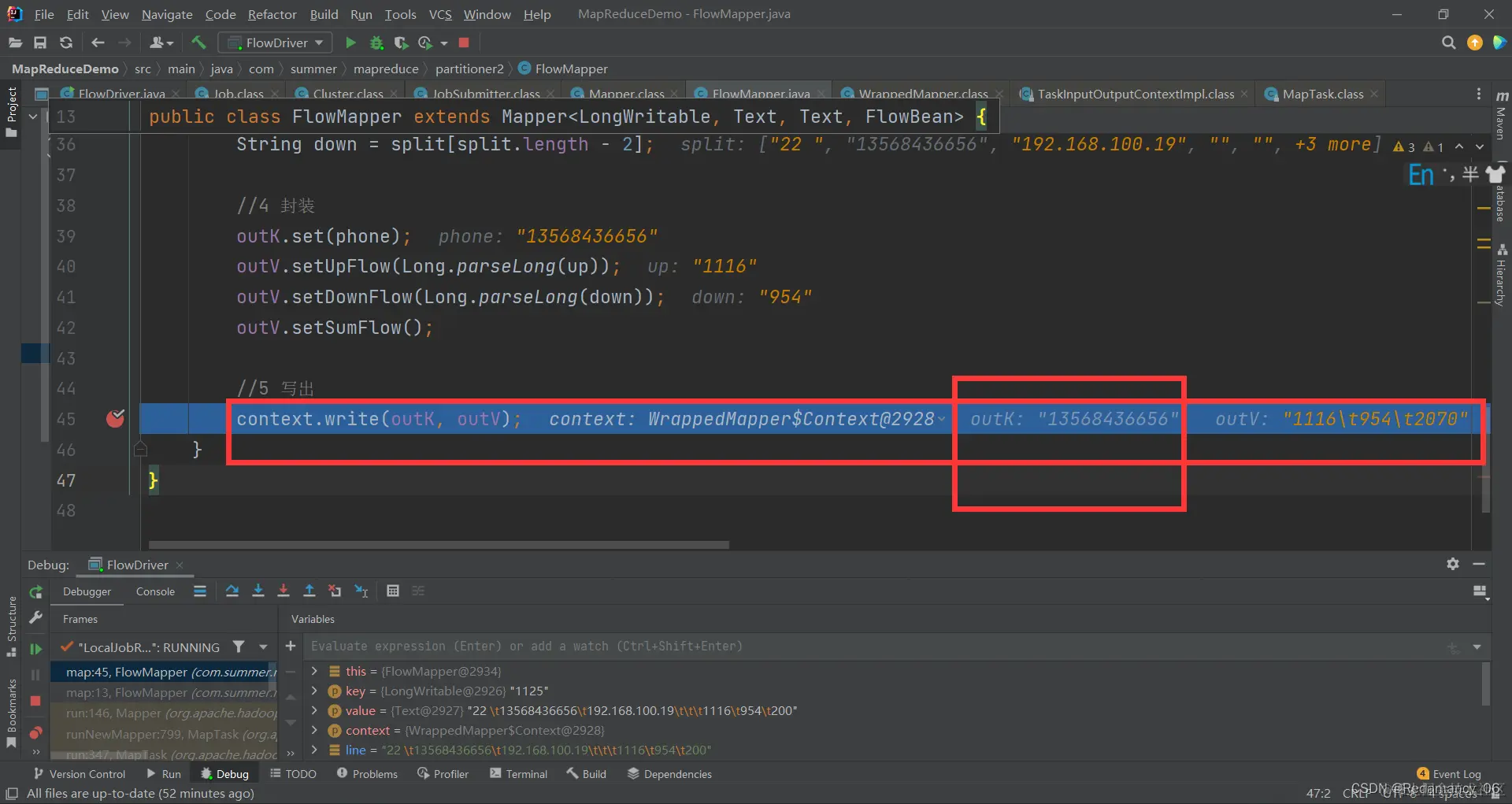Open Search Everywhere magnifier icon

coord(1448,43)
